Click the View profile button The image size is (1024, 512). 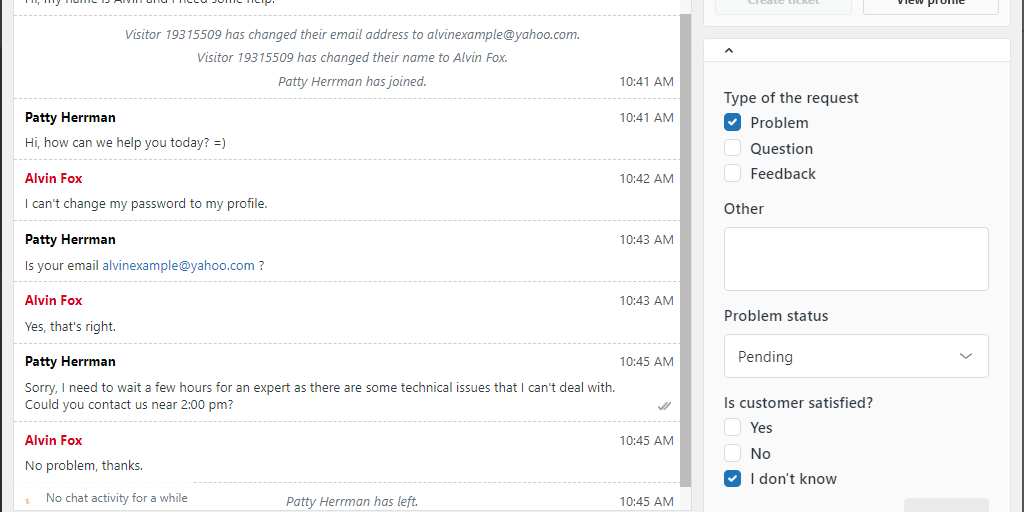click(930, 4)
